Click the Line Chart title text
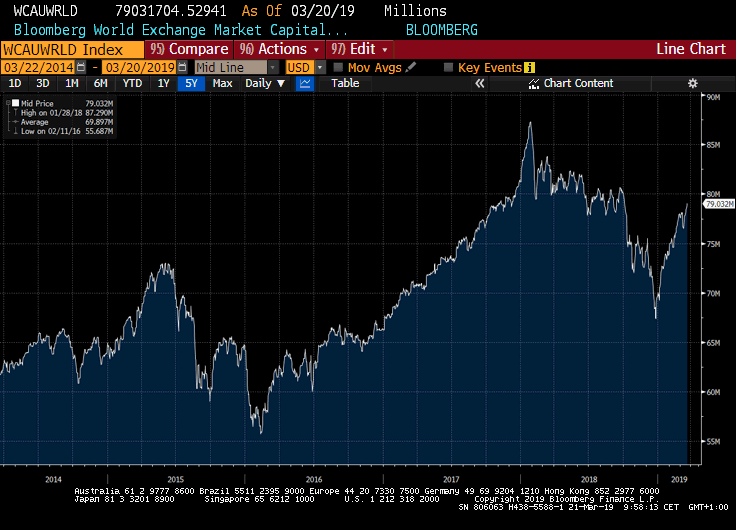This screenshot has width=736, height=530. (690, 49)
